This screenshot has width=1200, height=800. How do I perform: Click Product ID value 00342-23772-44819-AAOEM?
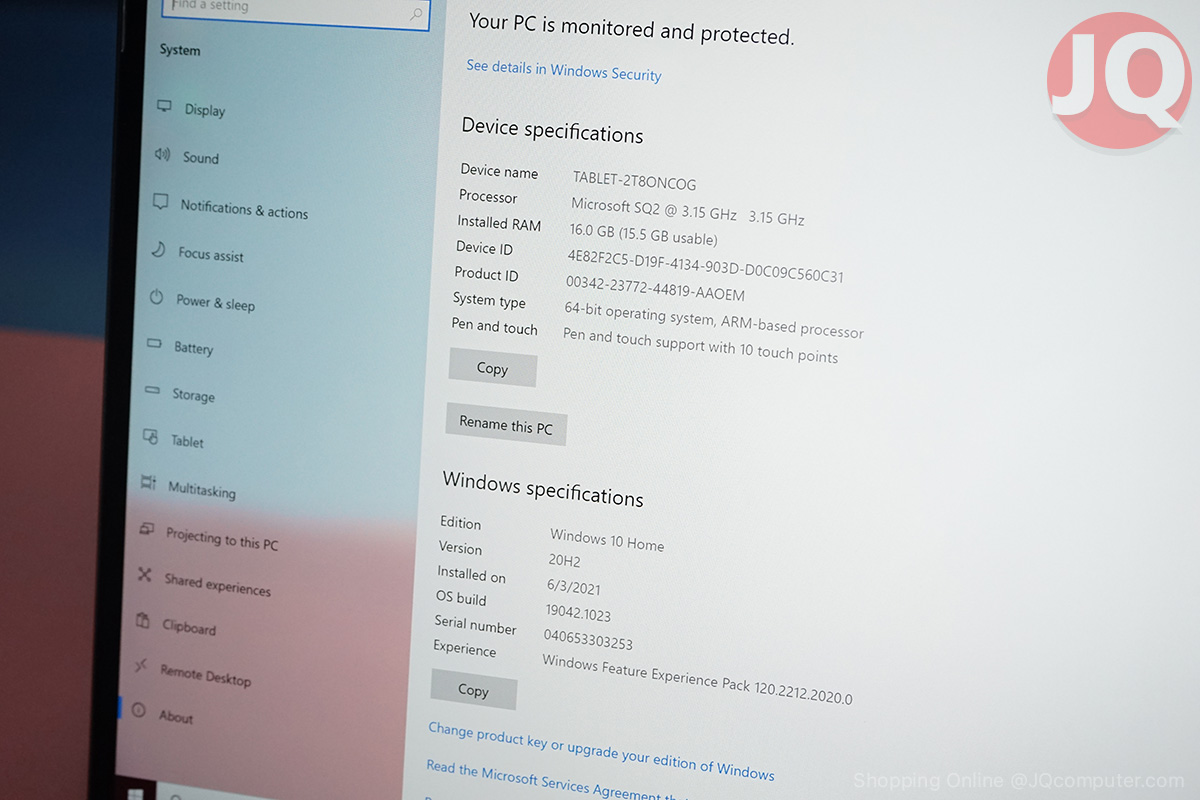(x=655, y=288)
